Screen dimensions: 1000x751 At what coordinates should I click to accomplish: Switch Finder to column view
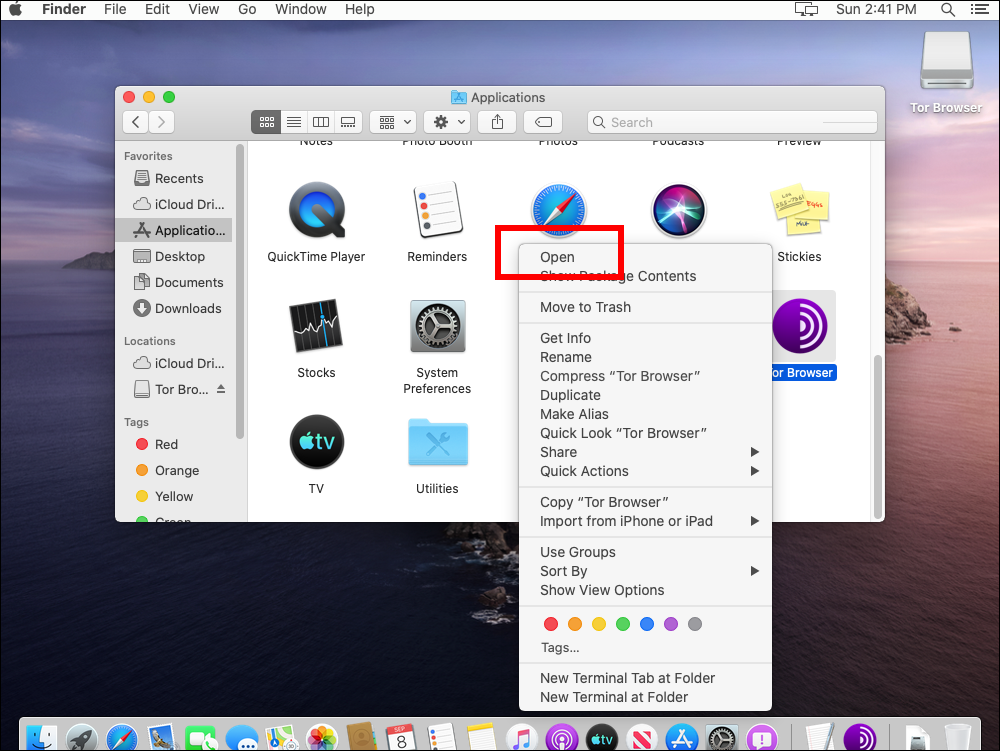[320, 121]
